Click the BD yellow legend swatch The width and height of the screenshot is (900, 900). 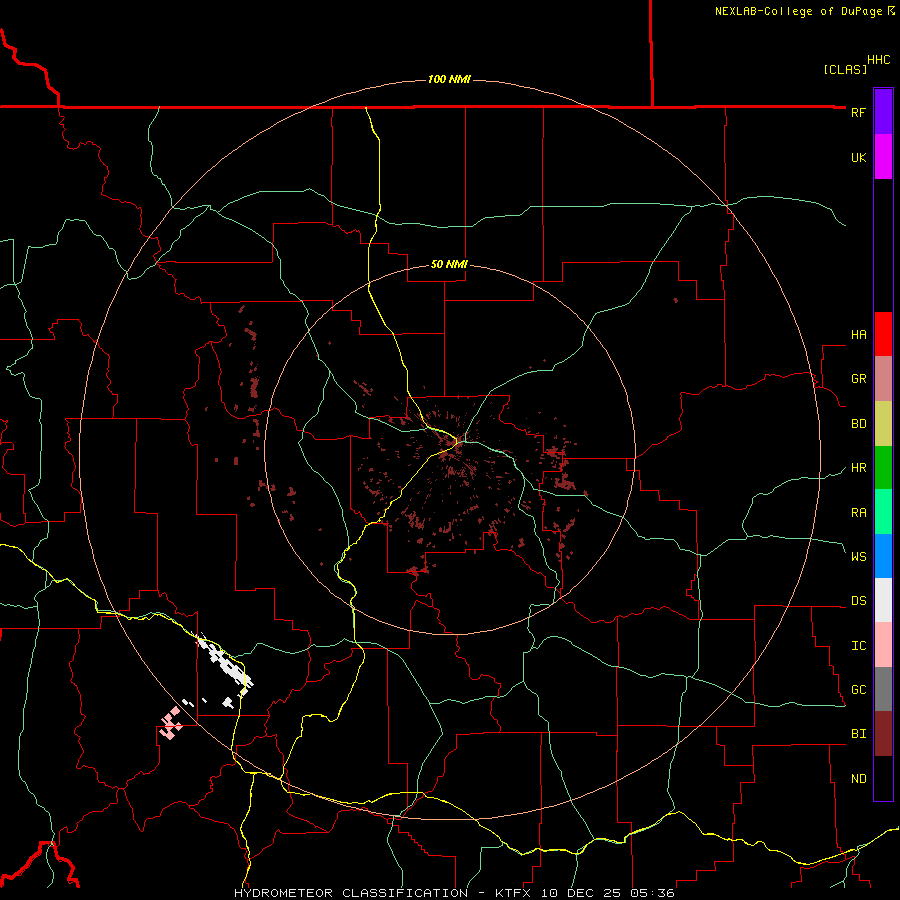(x=883, y=423)
